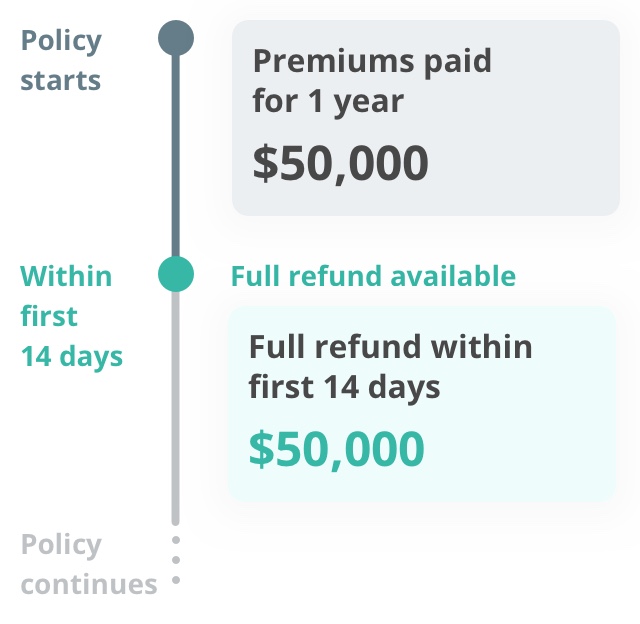Viewport: 640px width, 624px height.
Task: Click the grey $50,000 premium amount
Action: 340,163
